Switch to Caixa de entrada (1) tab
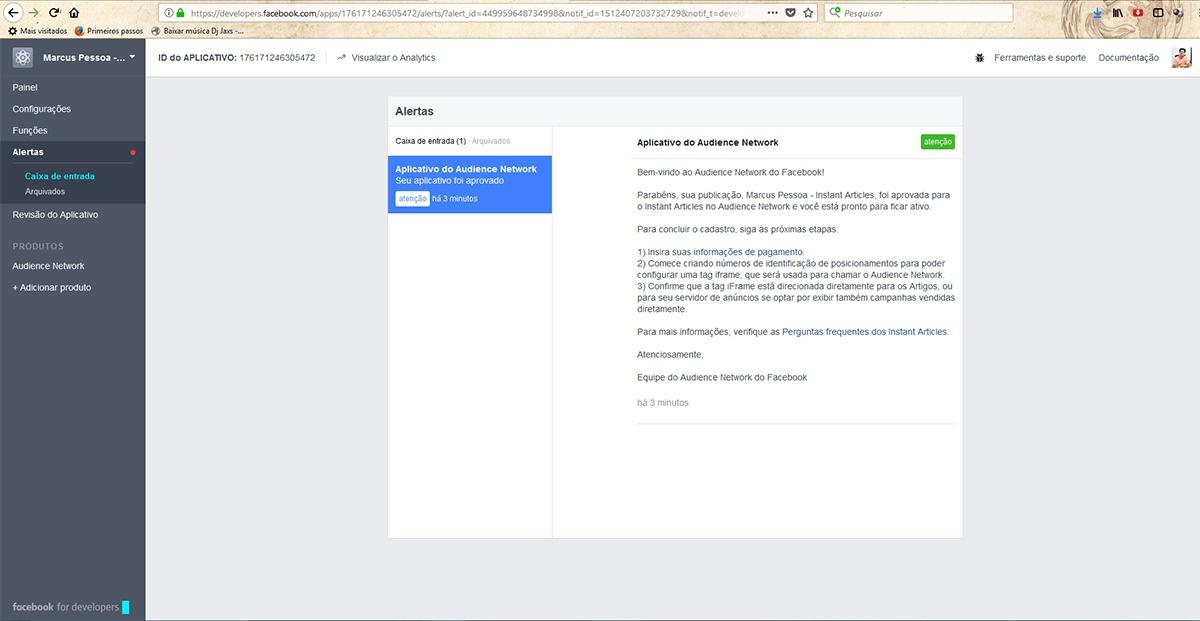This screenshot has width=1200, height=621. 430,141
